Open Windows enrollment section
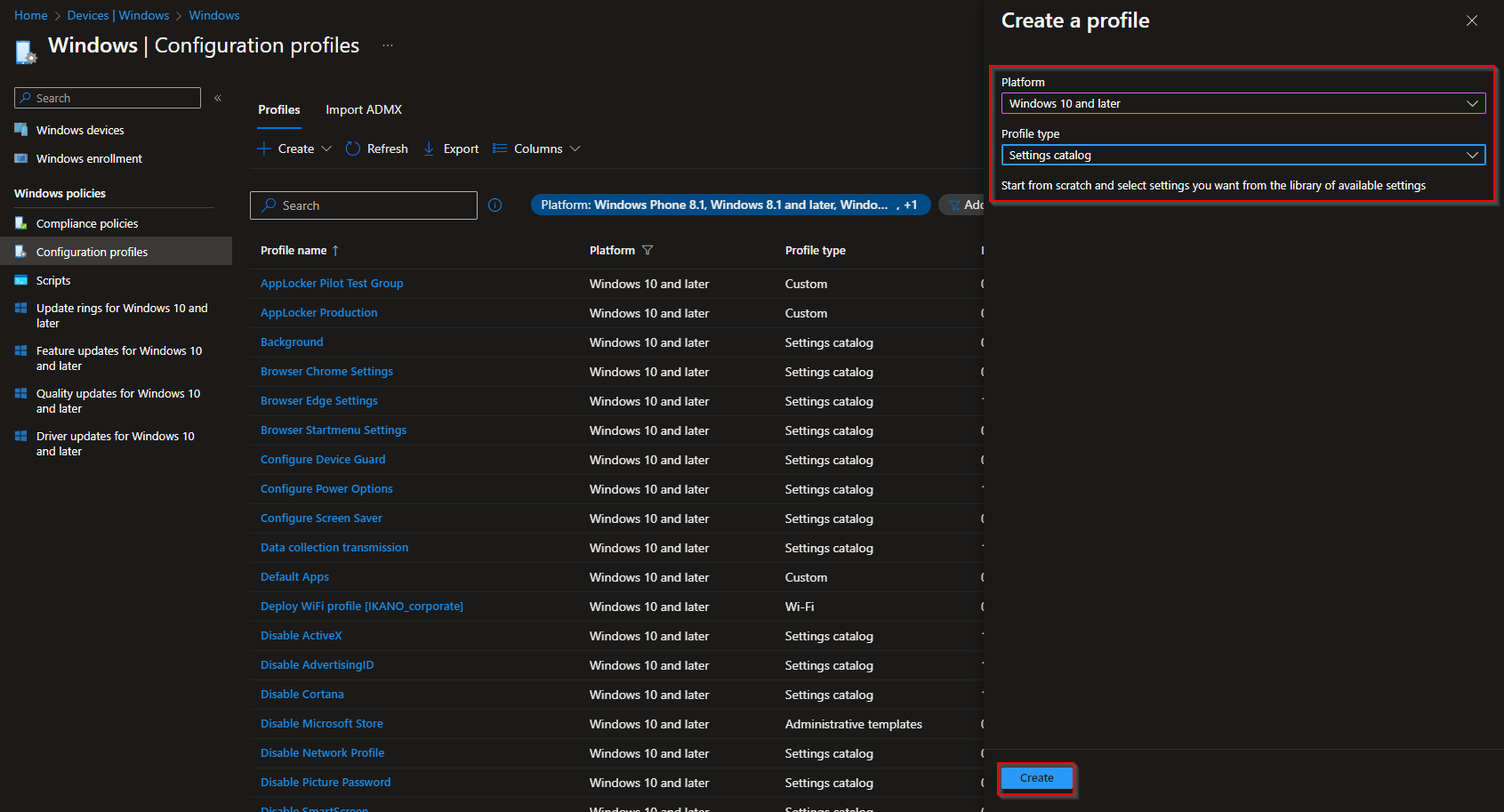Viewport: 1504px width, 812px height. pos(88,158)
